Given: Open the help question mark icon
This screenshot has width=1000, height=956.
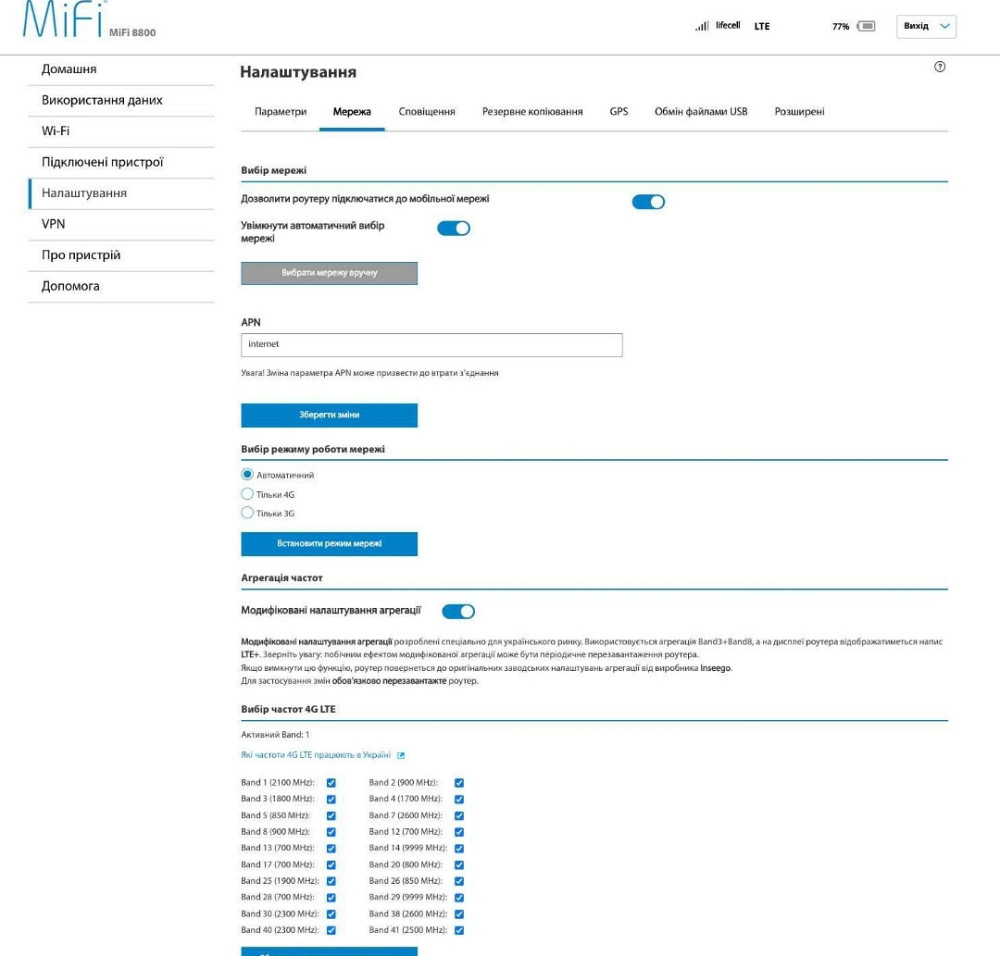Looking at the screenshot, I should (x=939, y=67).
